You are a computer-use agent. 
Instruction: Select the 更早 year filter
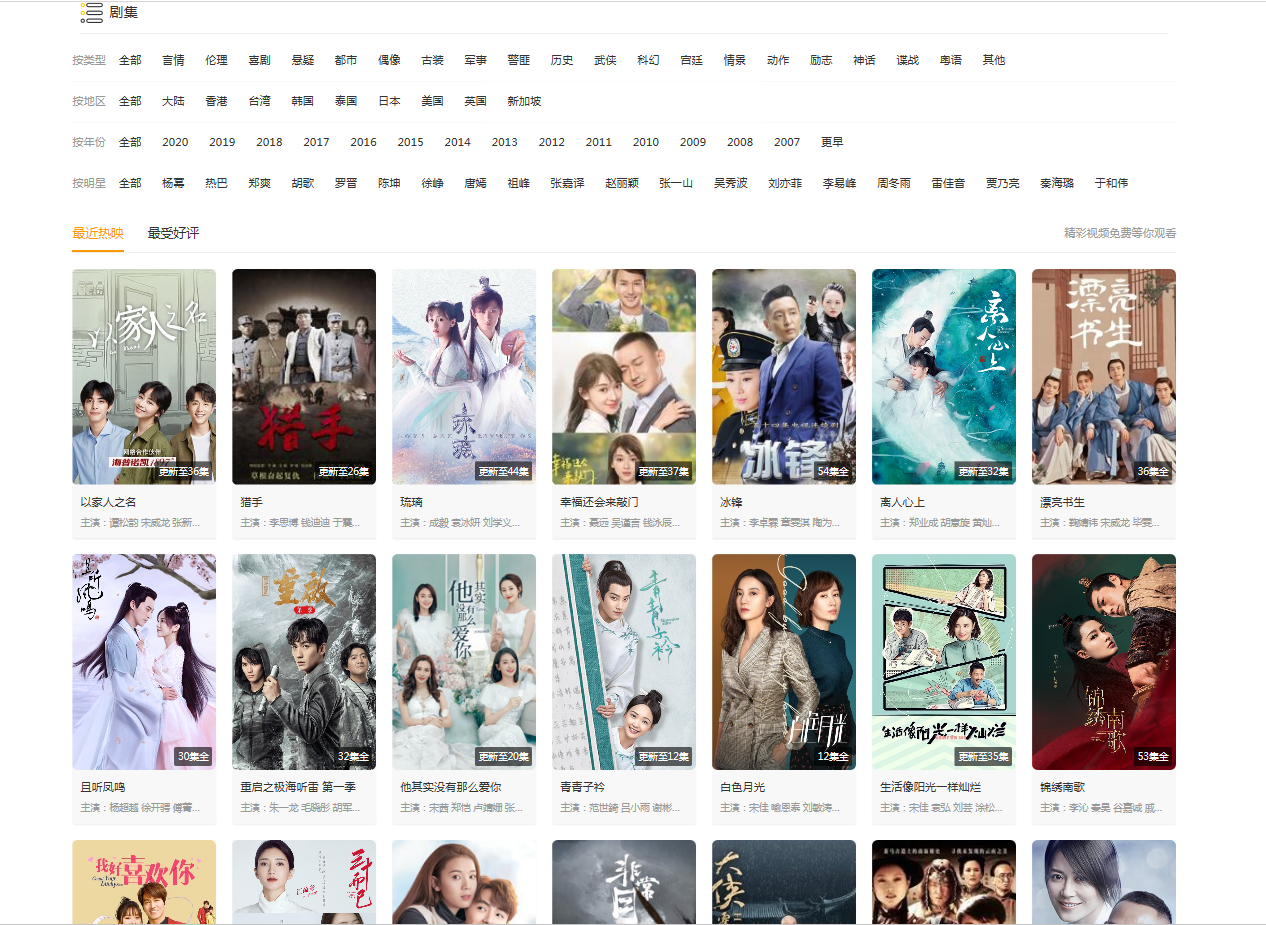coord(832,142)
